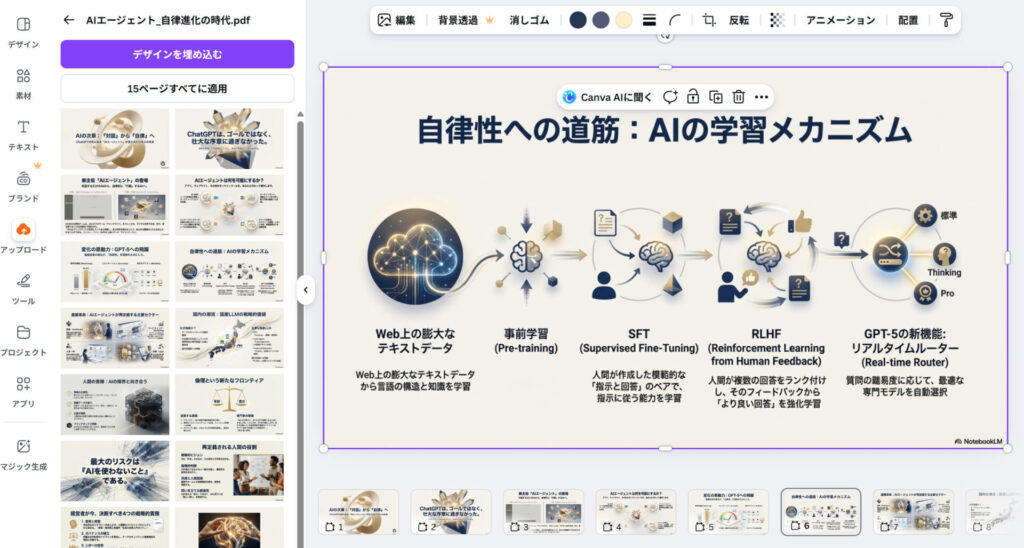Select panel thumbnail 倫理という新たなフロンティア
1024x548 pixels.
coord(229,405)
